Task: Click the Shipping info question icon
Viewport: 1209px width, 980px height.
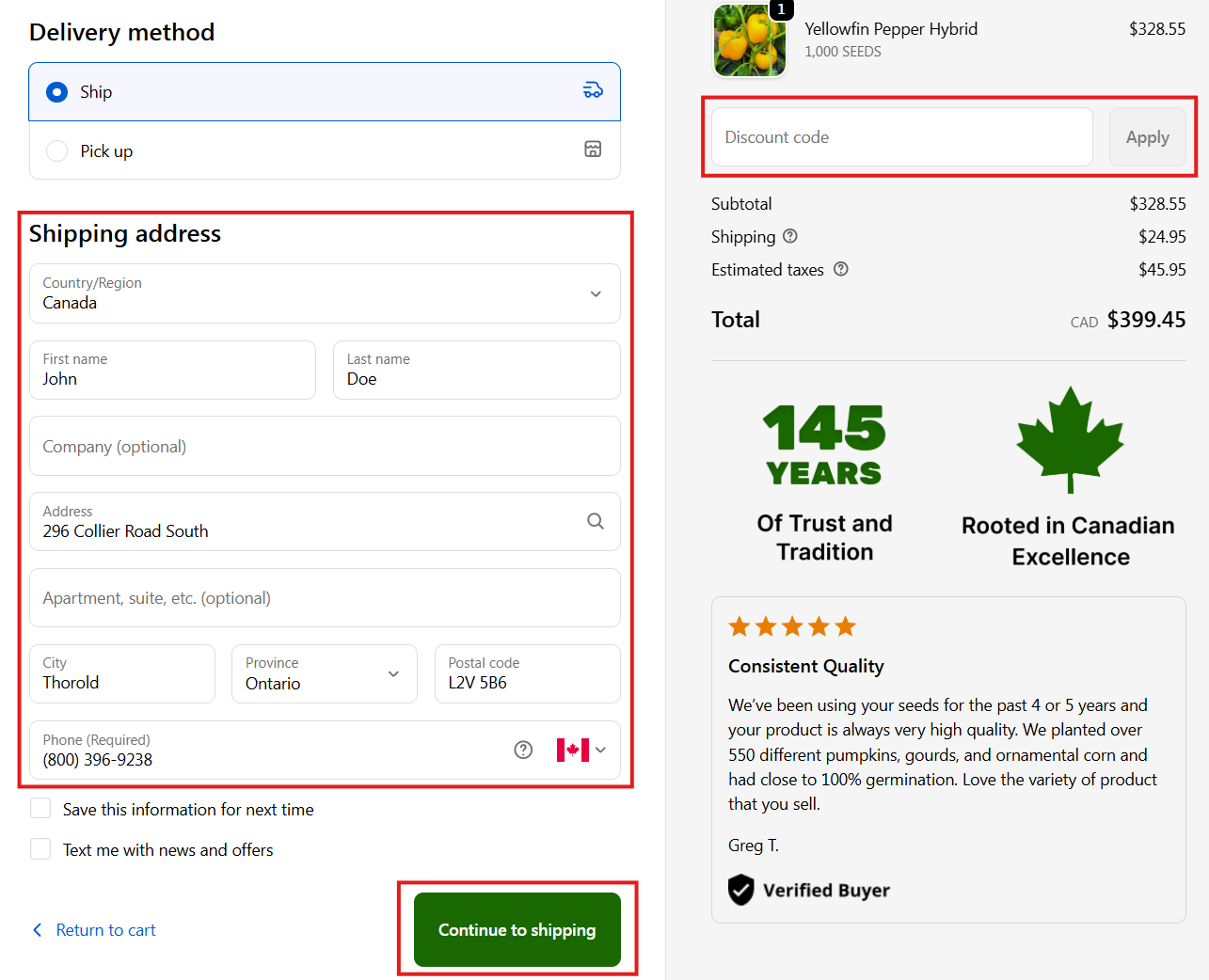Action: pyautogui.click(x=790, y=236)
